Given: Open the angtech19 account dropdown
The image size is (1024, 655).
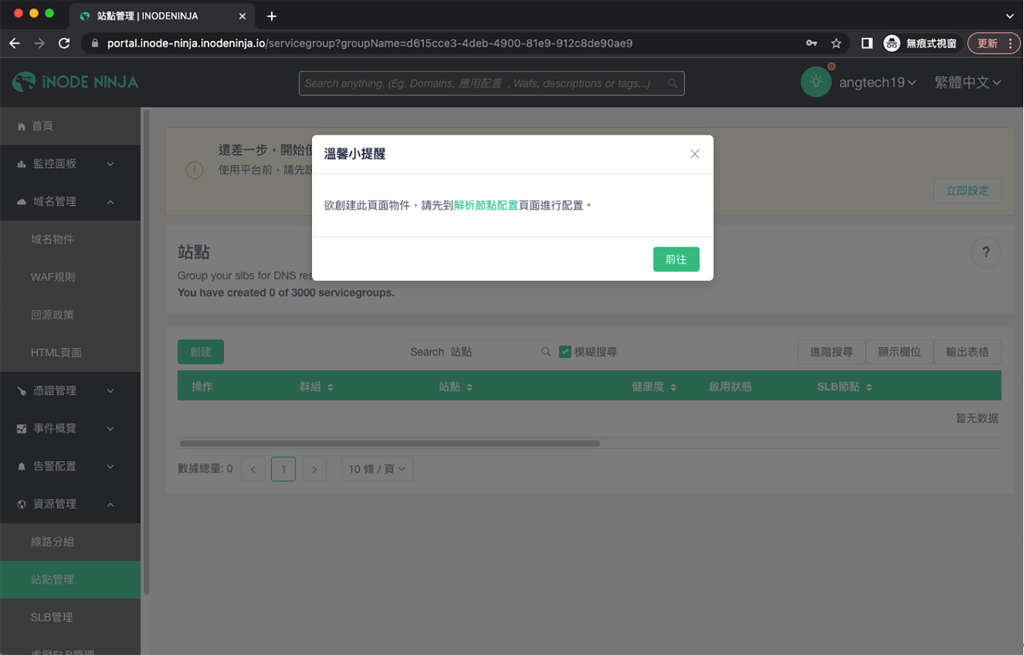Looking at the screenshot, I should 877,82.
